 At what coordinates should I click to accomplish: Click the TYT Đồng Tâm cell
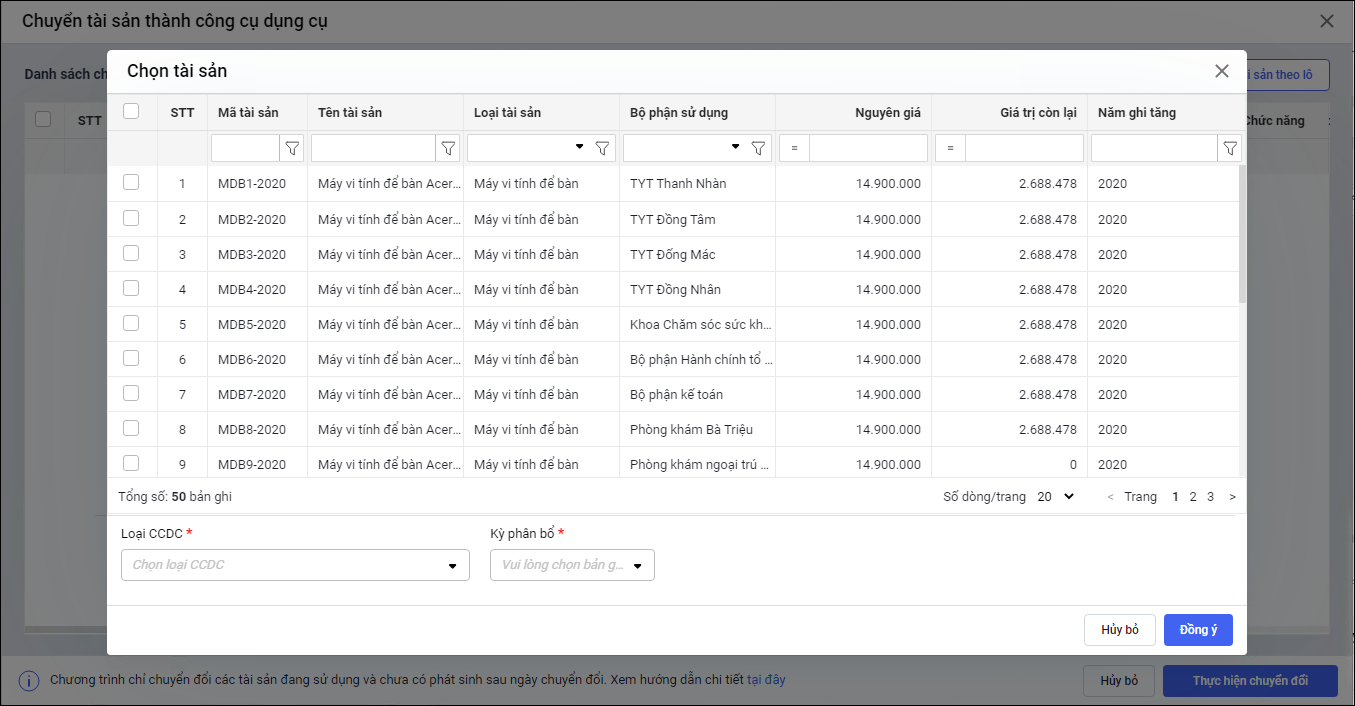click(697, 219)
